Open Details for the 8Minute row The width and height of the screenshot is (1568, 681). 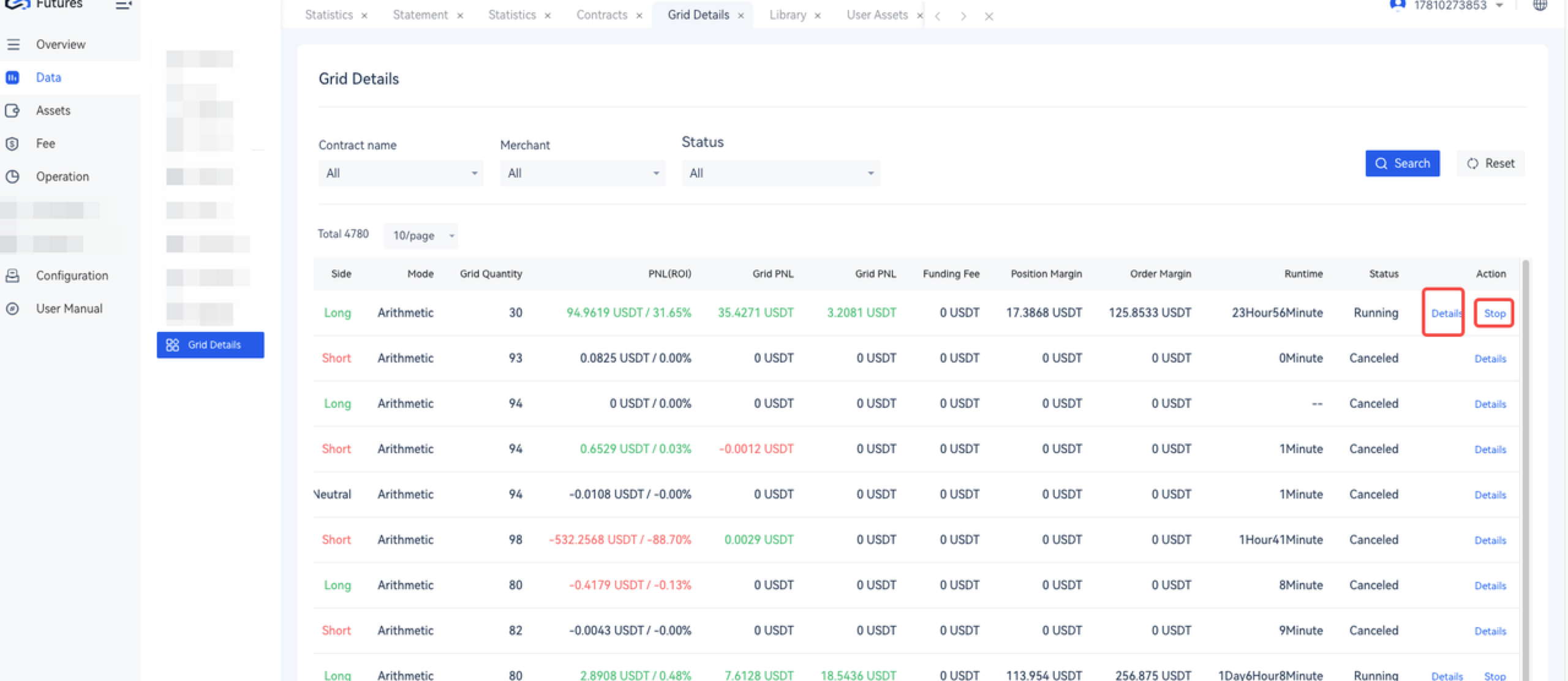[x=1490, y=585]
